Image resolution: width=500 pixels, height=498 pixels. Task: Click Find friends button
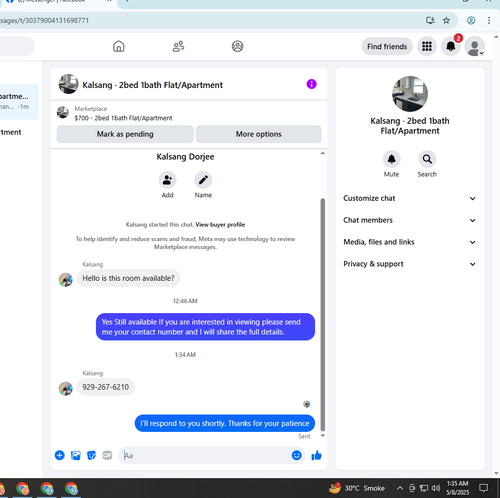[x=387, y=46]
